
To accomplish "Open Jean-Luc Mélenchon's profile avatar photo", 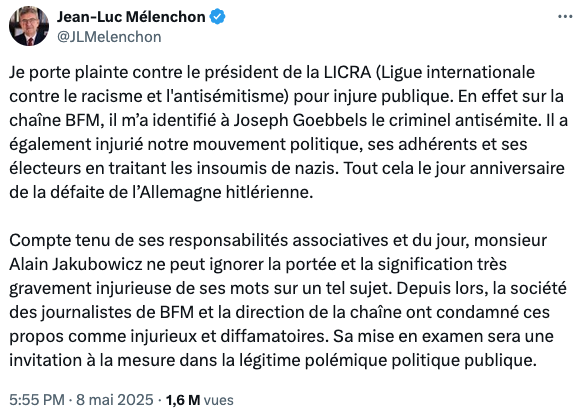I will click(29, 26).
